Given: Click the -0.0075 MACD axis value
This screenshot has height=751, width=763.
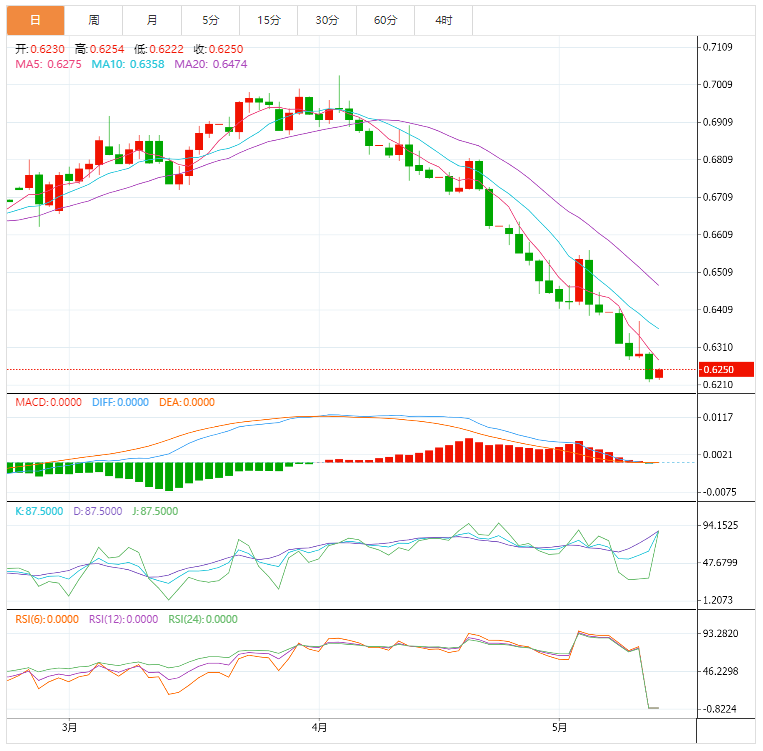Looking at the screenshot, I should tap(719, 492).
